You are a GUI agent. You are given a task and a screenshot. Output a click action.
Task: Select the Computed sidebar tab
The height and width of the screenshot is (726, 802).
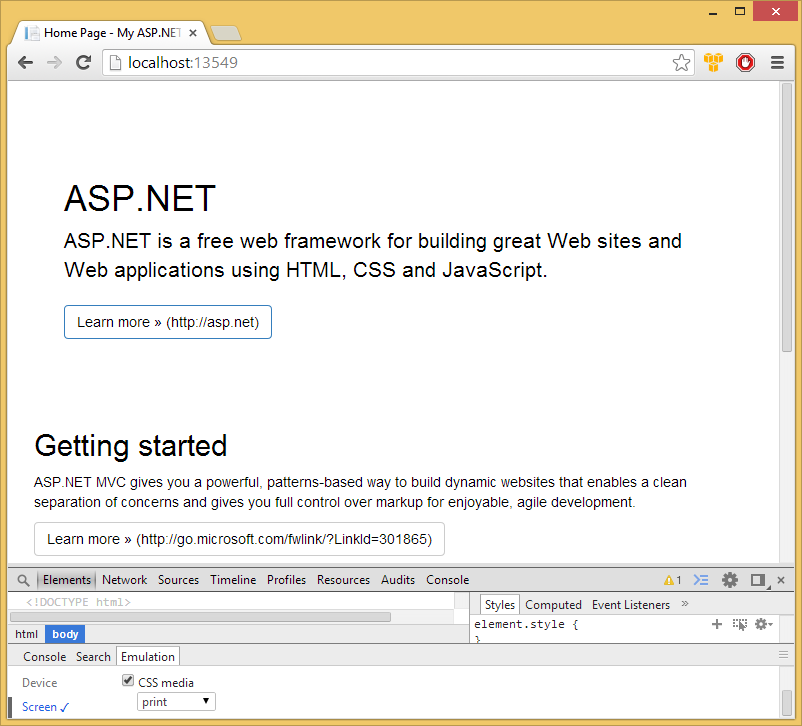point(553,605)
